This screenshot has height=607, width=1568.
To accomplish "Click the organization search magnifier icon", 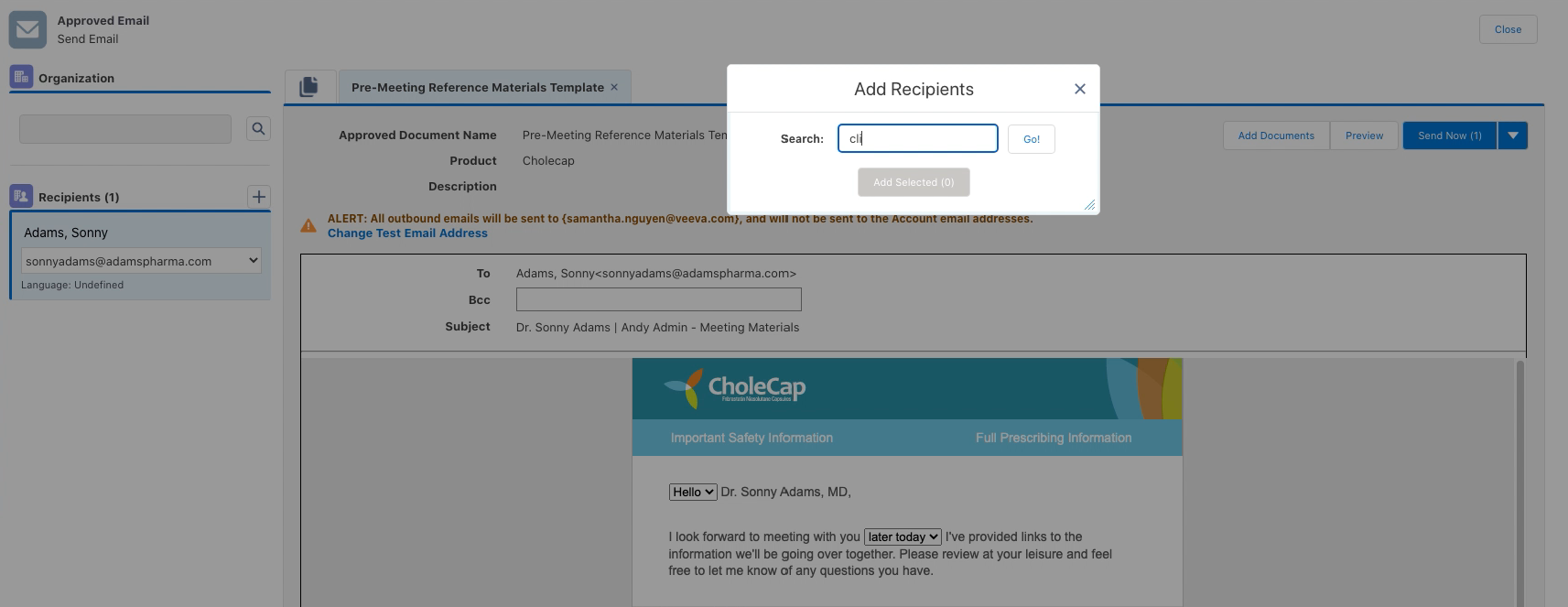I will (x=258, y=129).
